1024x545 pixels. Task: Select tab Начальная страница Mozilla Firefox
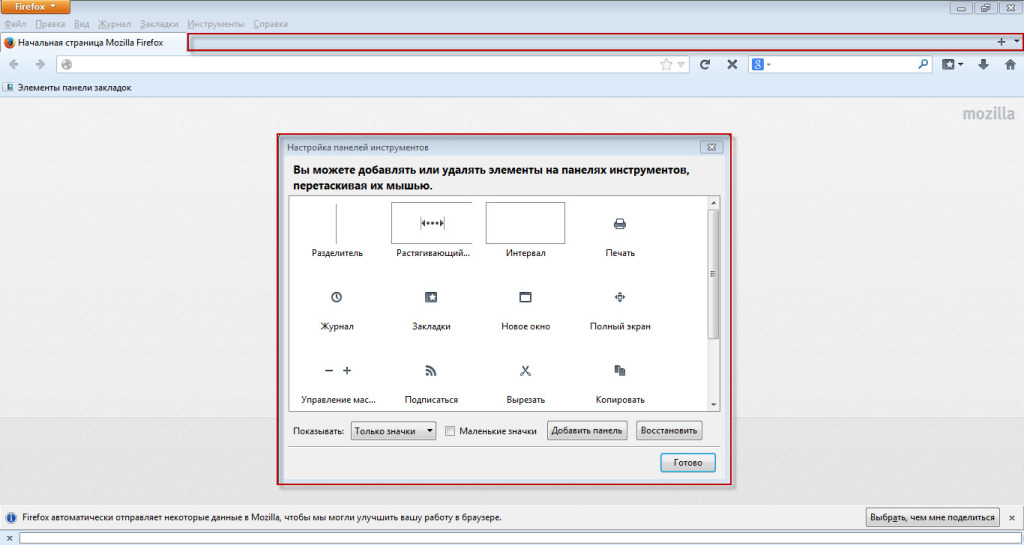coord(94,42)
